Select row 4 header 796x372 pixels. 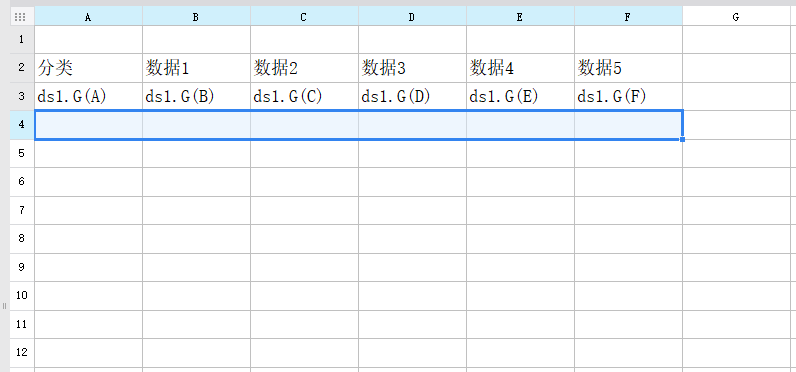[x=22, y=125]
